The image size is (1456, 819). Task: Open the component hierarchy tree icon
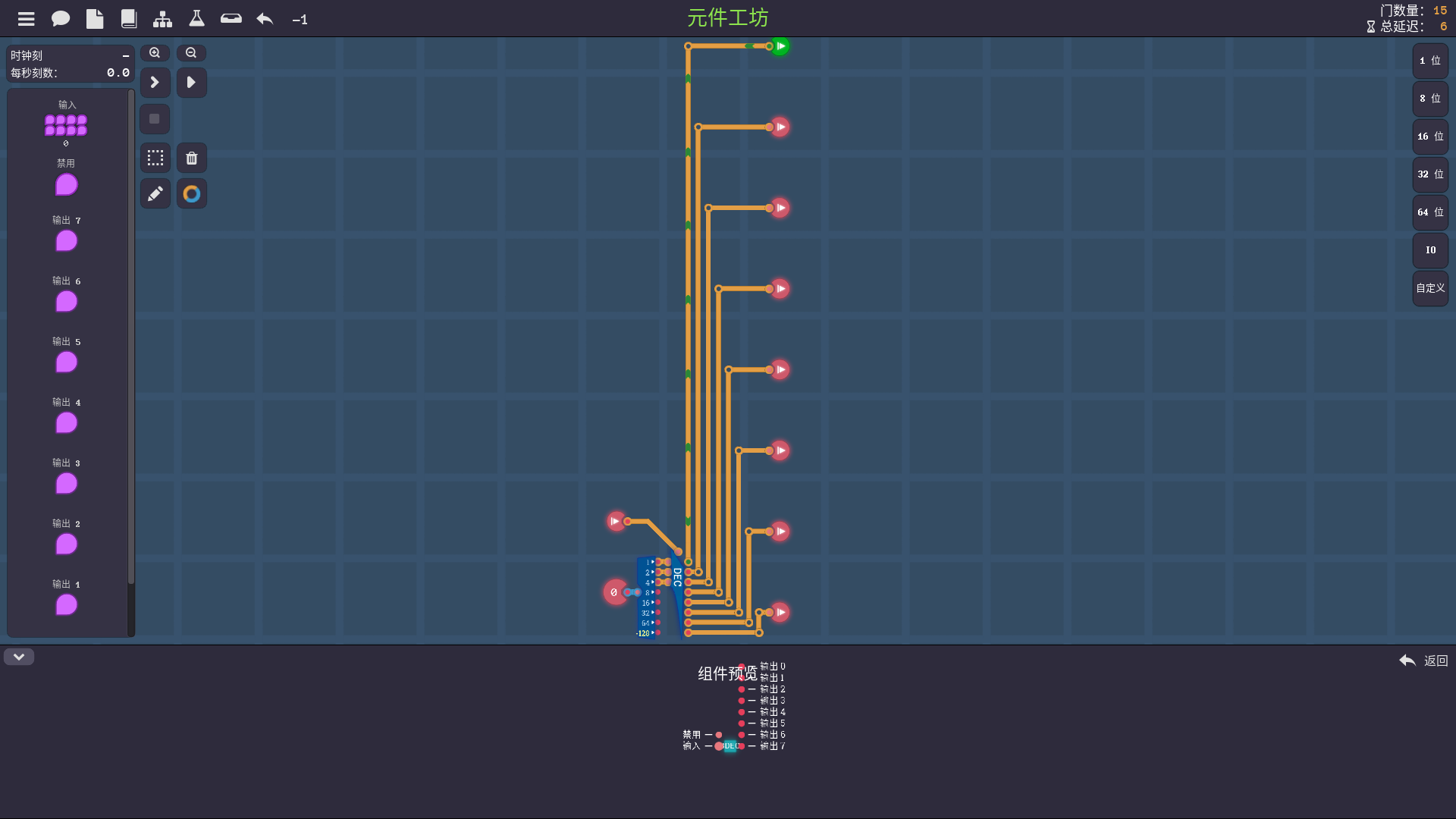point(162,19)
